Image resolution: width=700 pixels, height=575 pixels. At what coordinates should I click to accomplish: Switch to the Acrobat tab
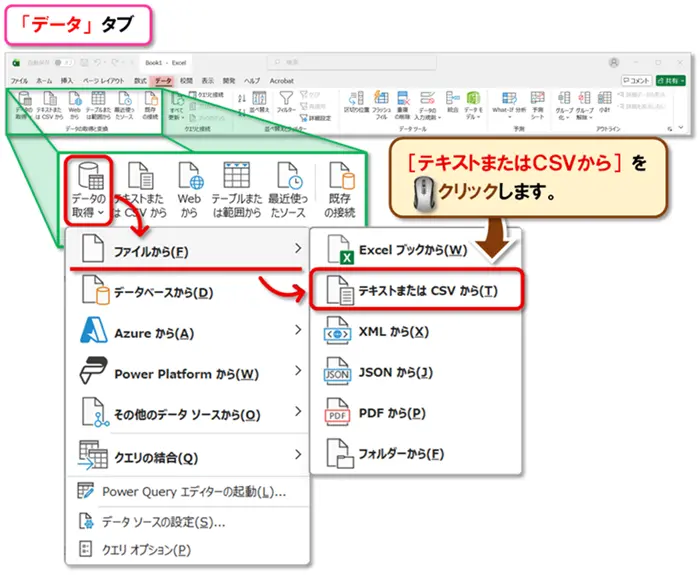tap(282, 81)
